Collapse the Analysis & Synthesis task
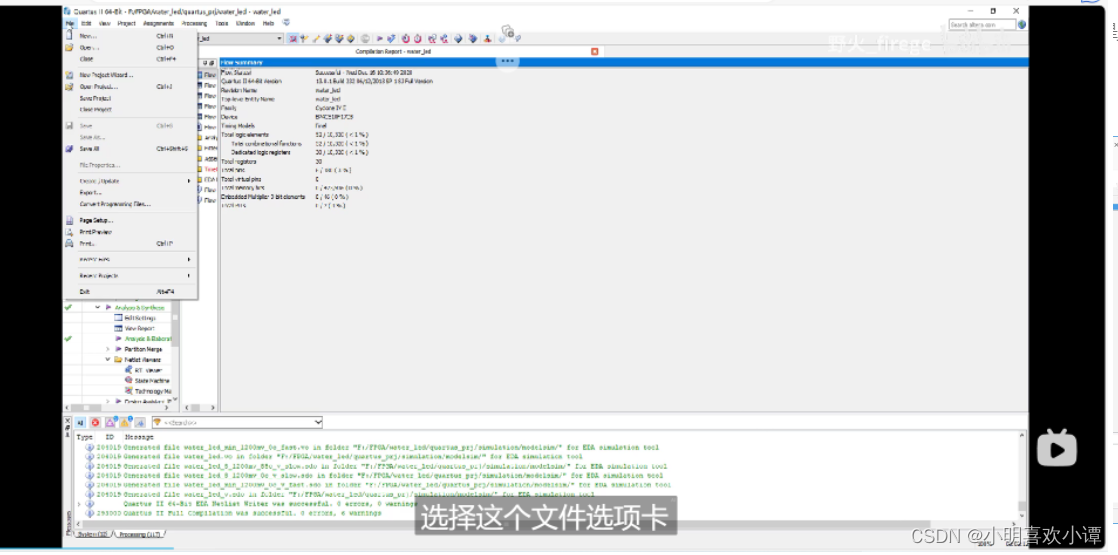This screenshot has height=555, width=1118. pos(98,307)
